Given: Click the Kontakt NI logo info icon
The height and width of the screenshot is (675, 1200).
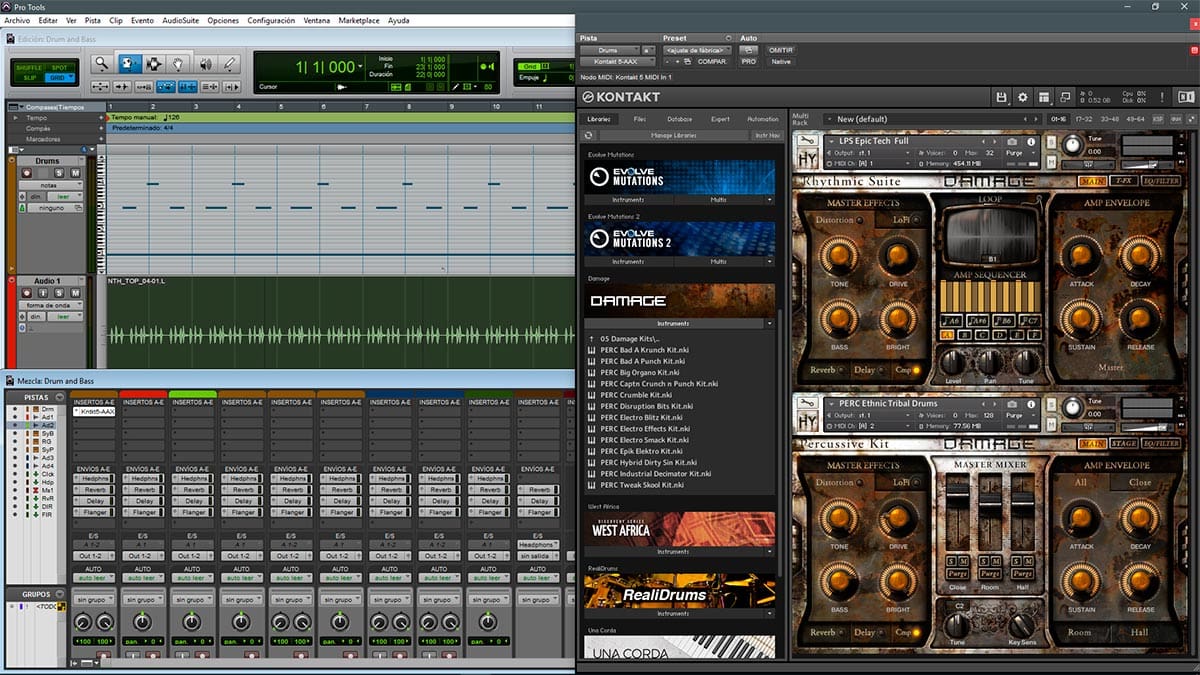Looking at the screenshot, I should point(1184,97).
